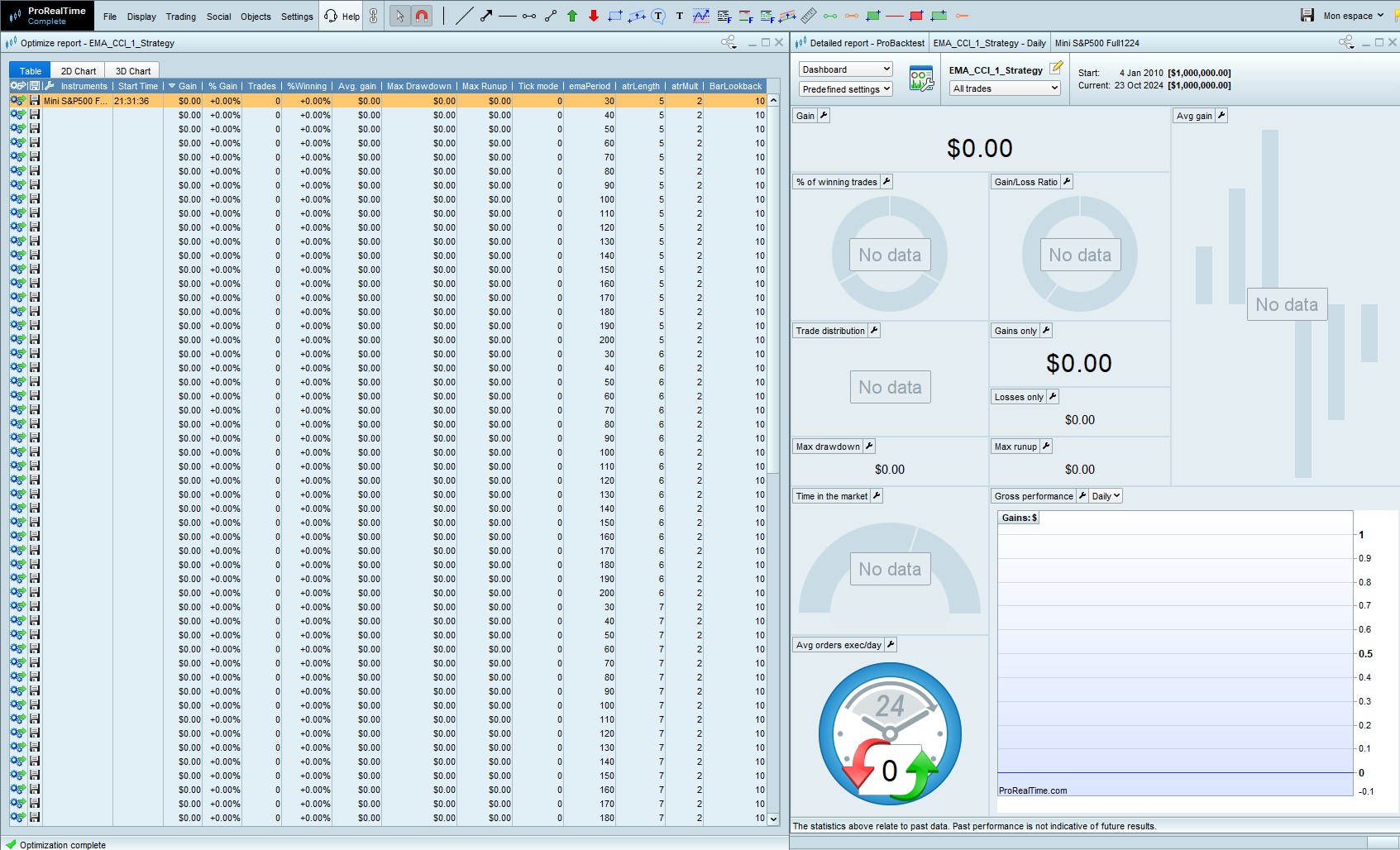Switch to the 2D Chart tab
The height and width of the screenshot is (850, 1400).
point(79,71)
